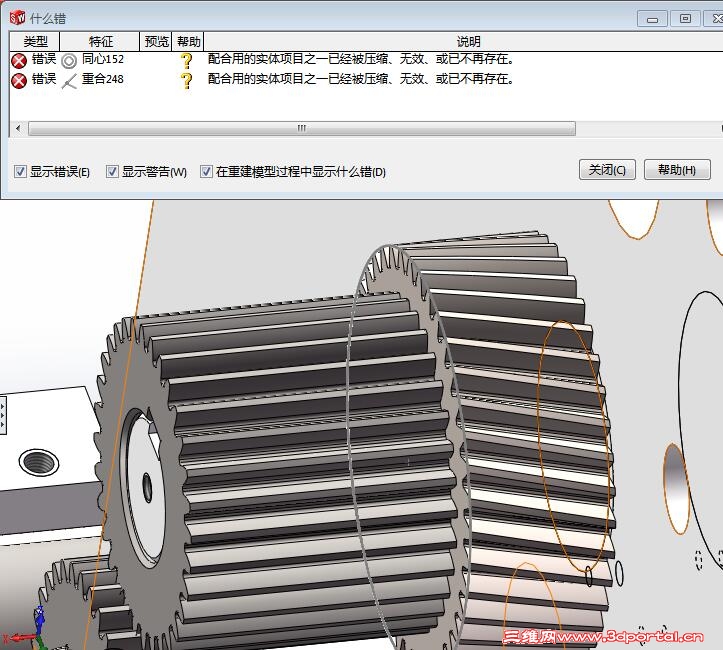This screenshot has height=650, width=723.
Task: Click the horizontal scrollbar left arrow
Action: coord(18,128)
